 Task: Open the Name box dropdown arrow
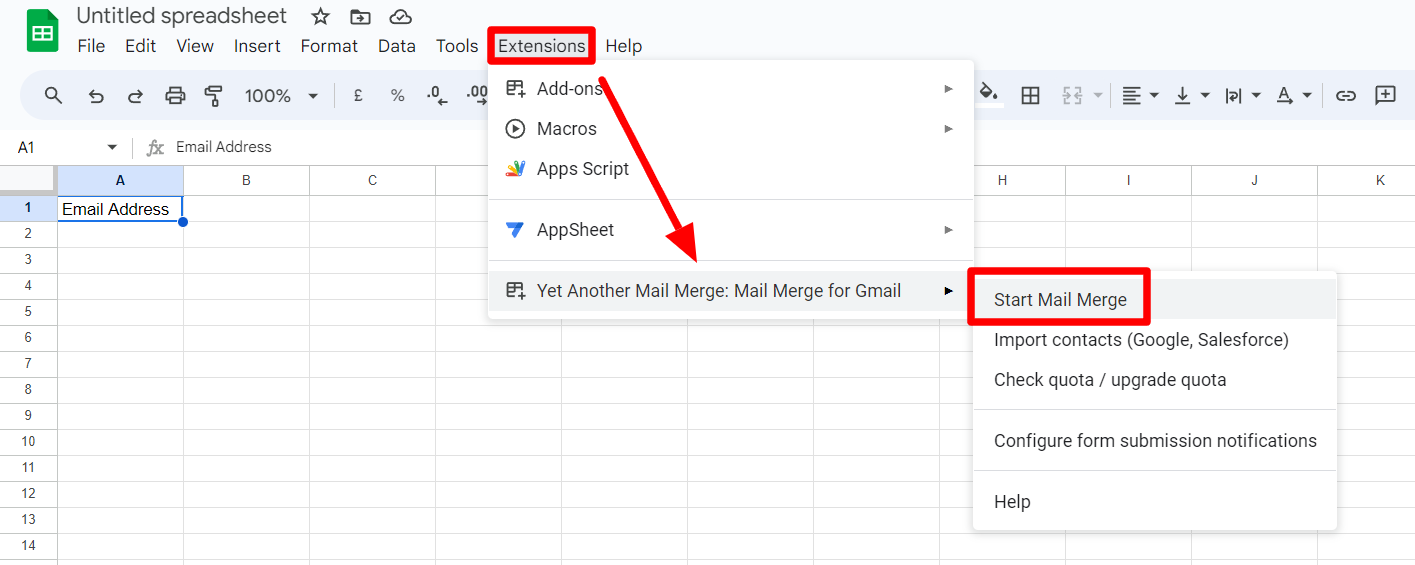coord(112,147)
